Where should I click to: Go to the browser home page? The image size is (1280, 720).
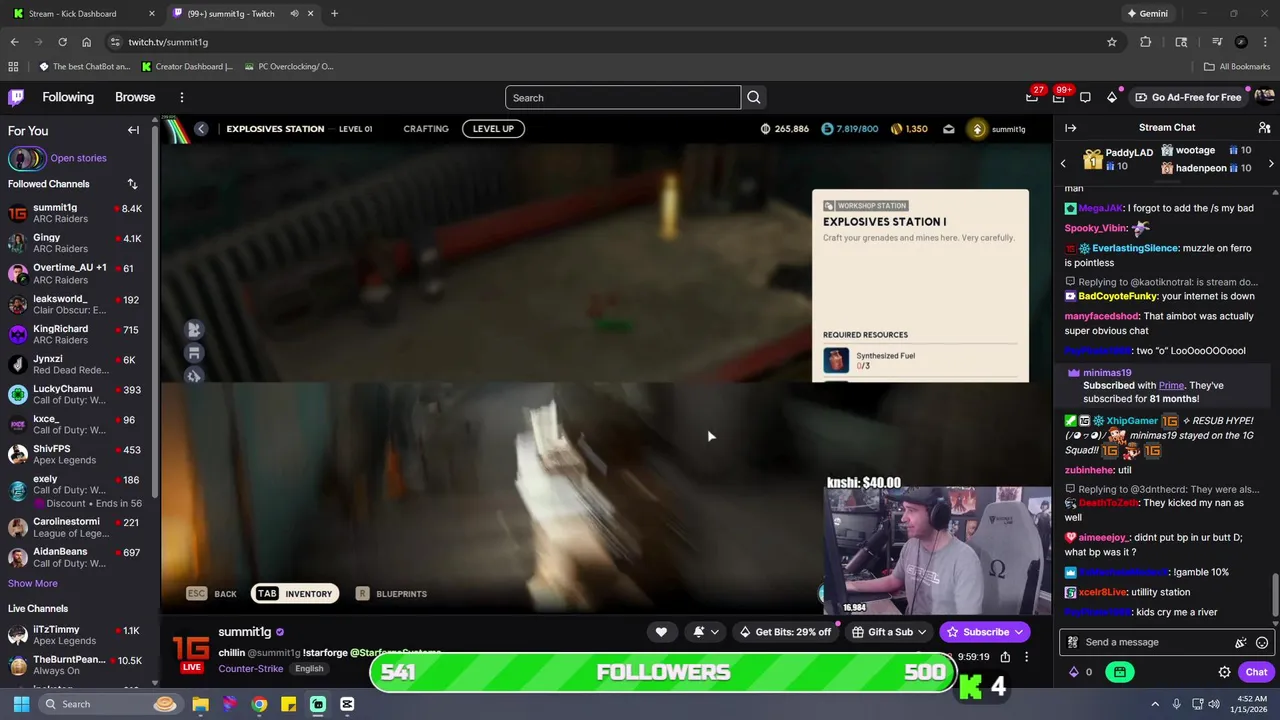click(86, 42)
